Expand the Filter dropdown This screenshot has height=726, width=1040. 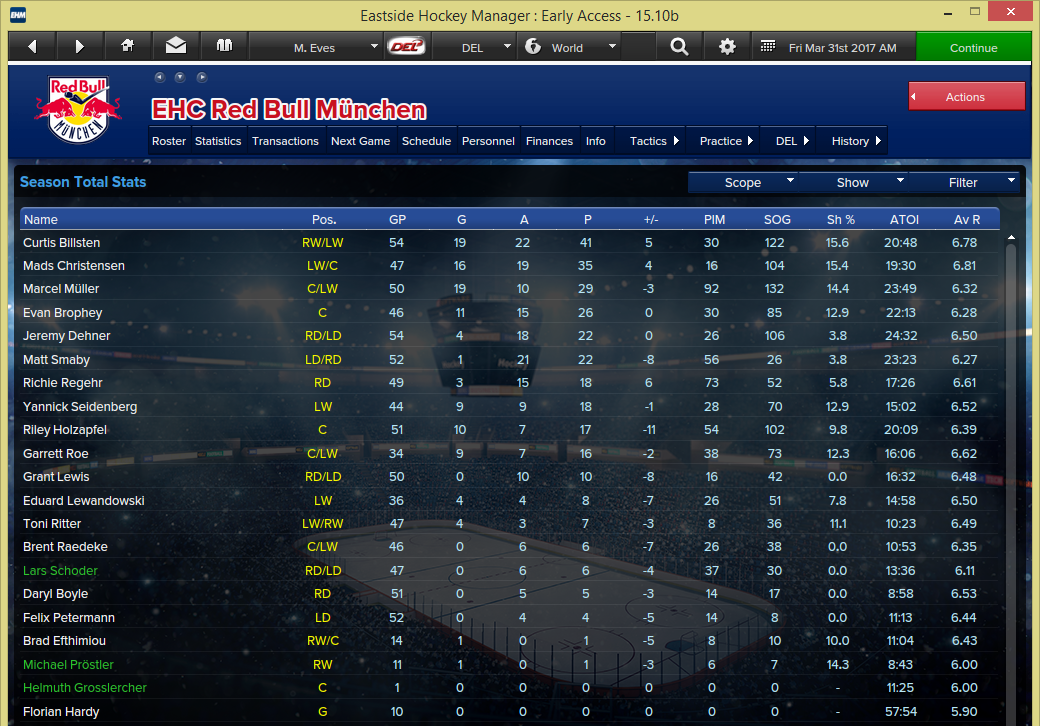pos(963,182)
